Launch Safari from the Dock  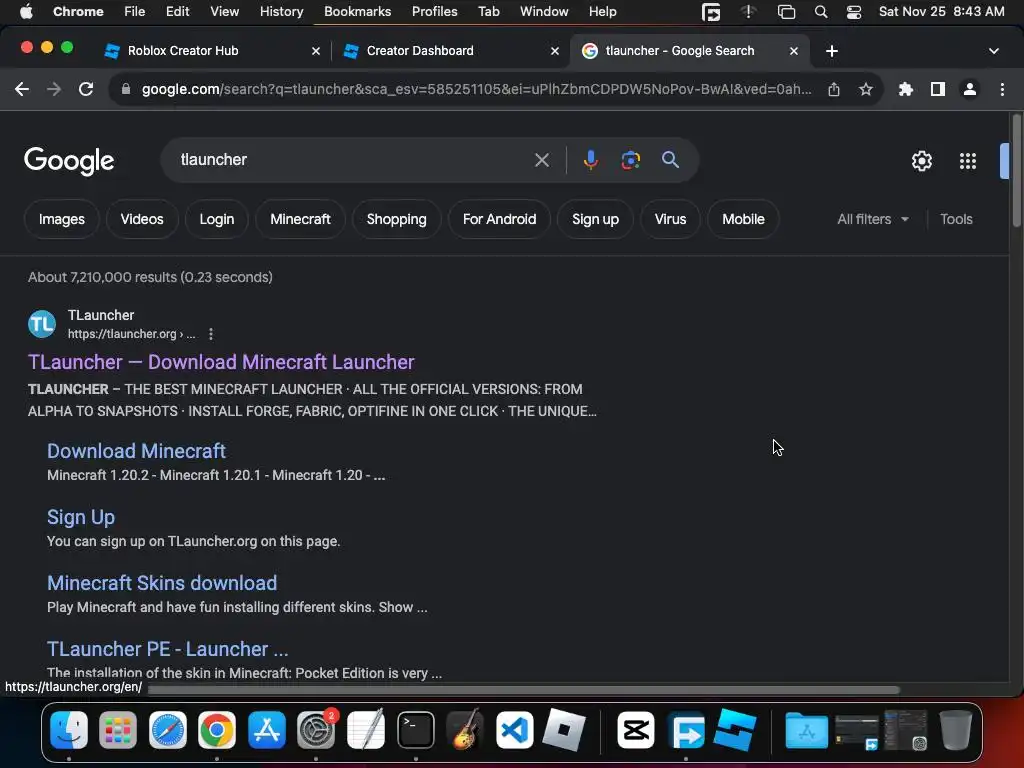tap(168, 729)
